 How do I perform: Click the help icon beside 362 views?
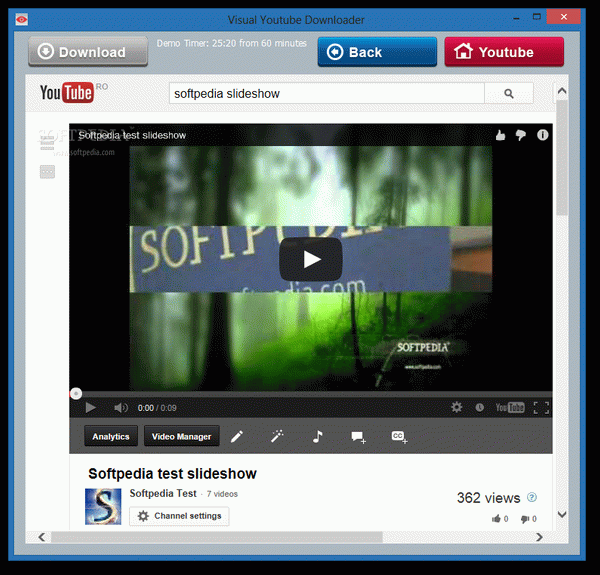click(532, 497)
